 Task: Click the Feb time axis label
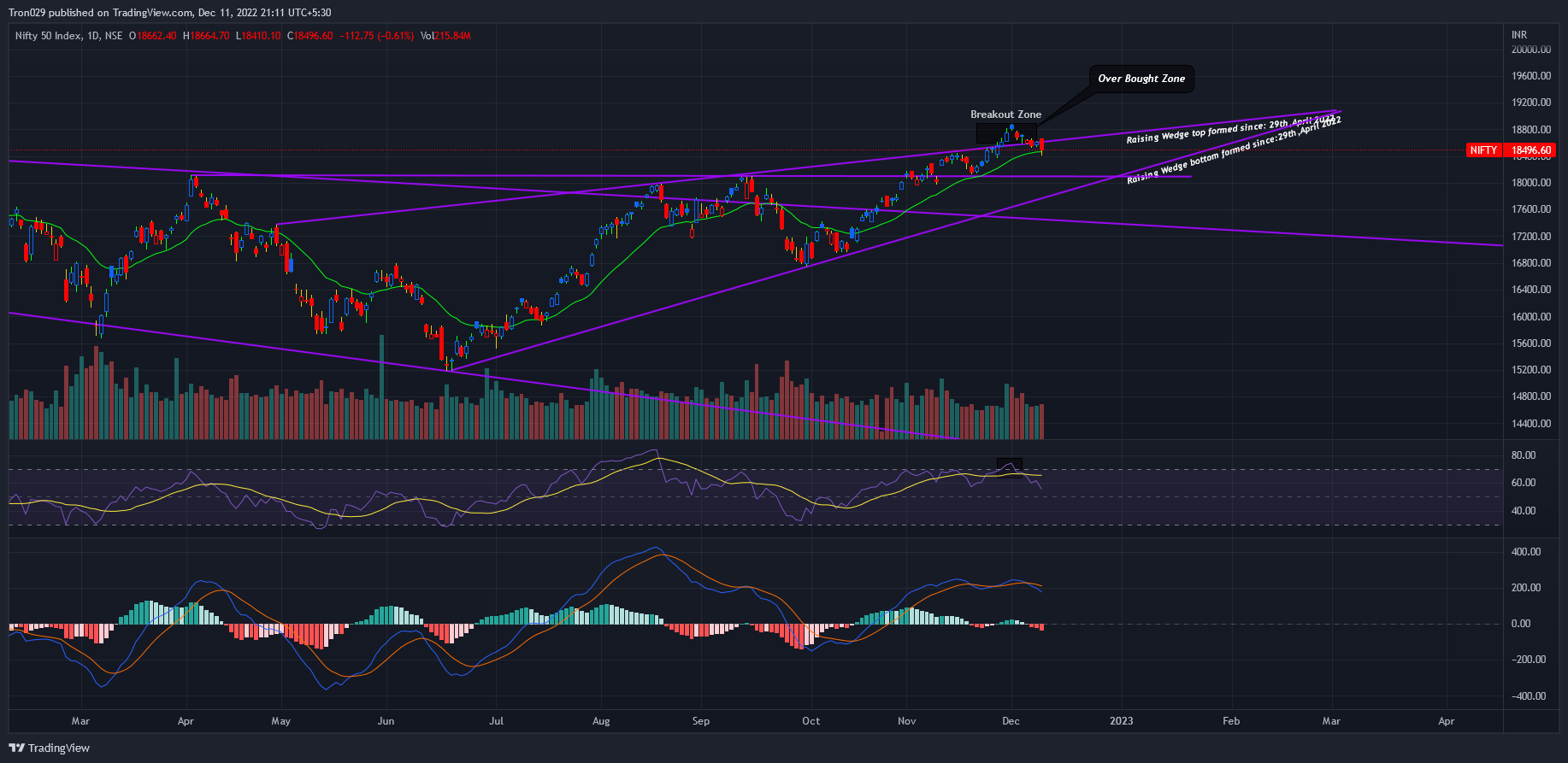click(1231, 721)
